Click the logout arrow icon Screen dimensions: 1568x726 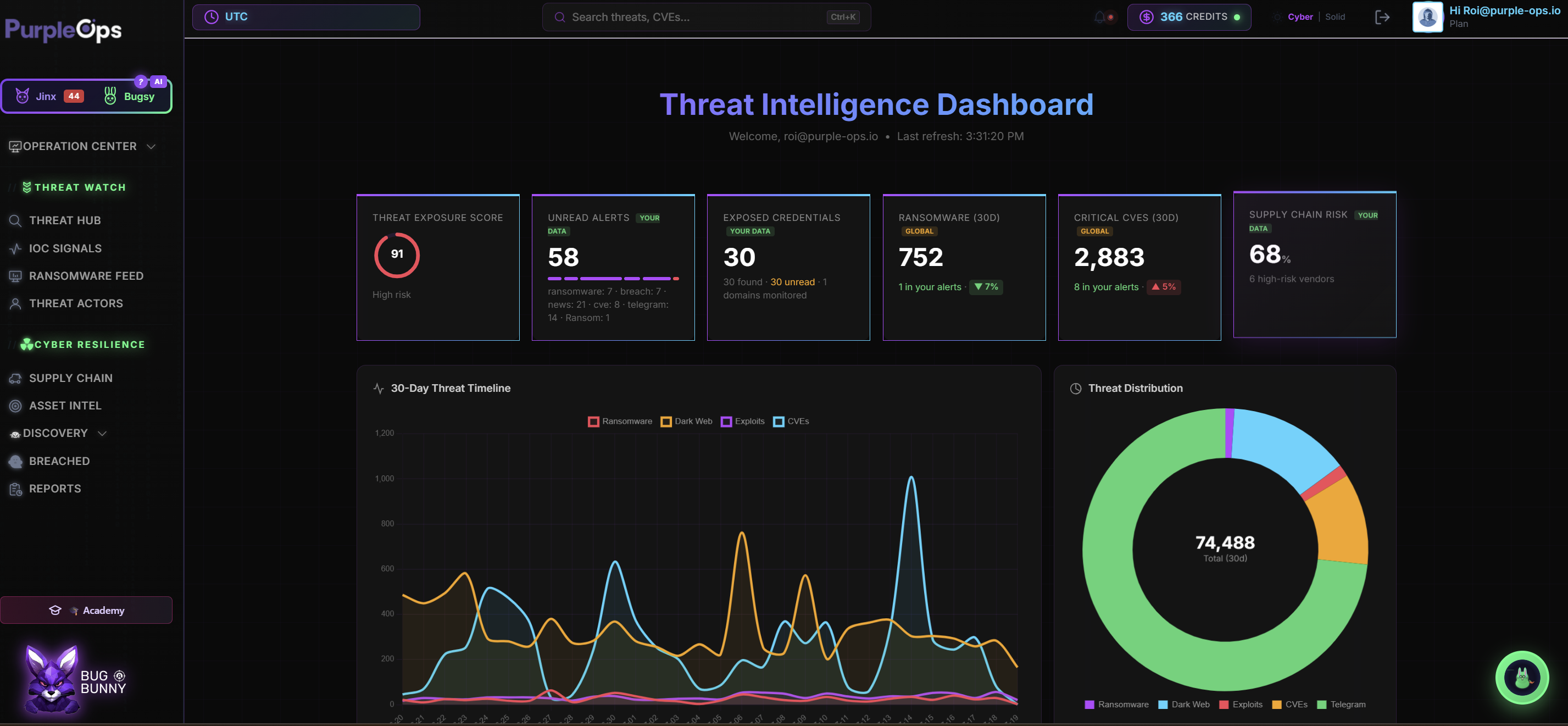tap(1382, 17)
